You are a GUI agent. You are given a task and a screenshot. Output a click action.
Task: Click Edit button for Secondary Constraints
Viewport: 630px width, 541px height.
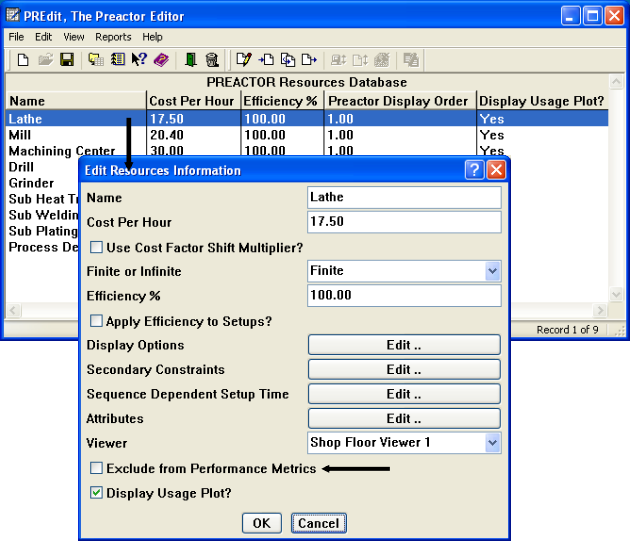click(404, 369)
